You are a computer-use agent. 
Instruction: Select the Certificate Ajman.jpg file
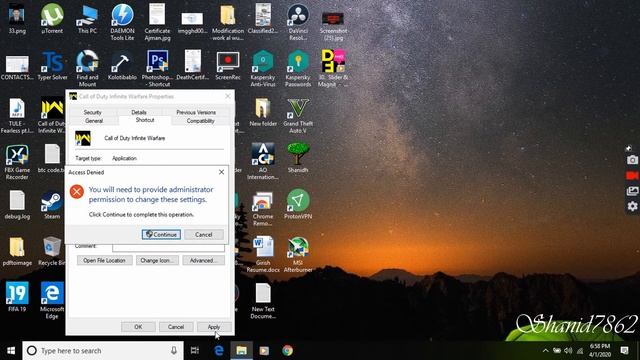[157, 22]
